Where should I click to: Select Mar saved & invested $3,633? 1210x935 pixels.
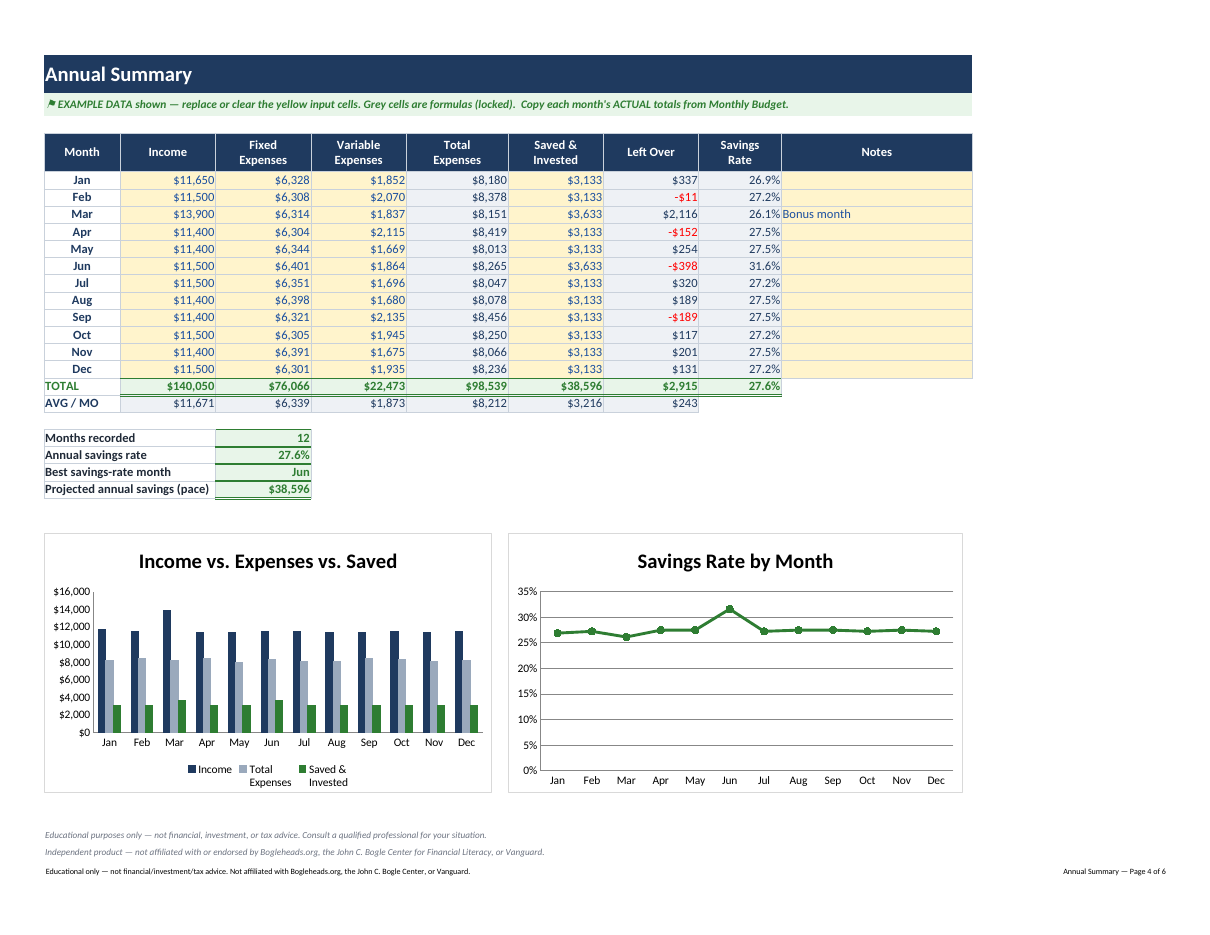pyautogui.click(x=555, y=214)
